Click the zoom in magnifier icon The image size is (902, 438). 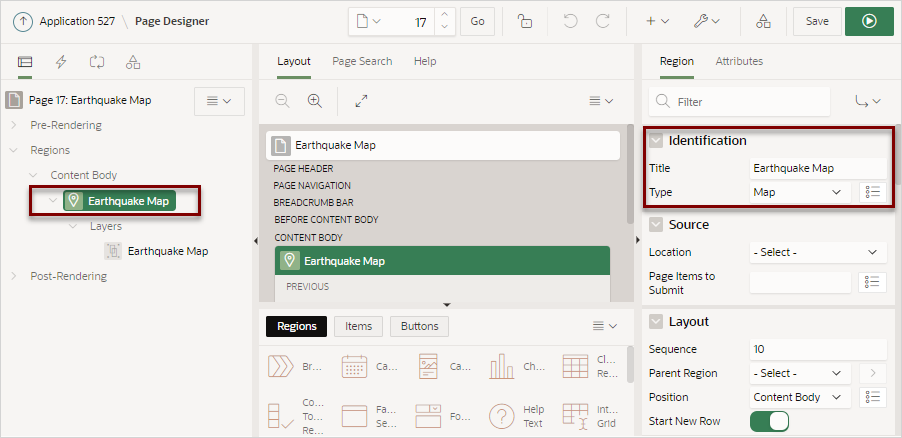[314, 101]
